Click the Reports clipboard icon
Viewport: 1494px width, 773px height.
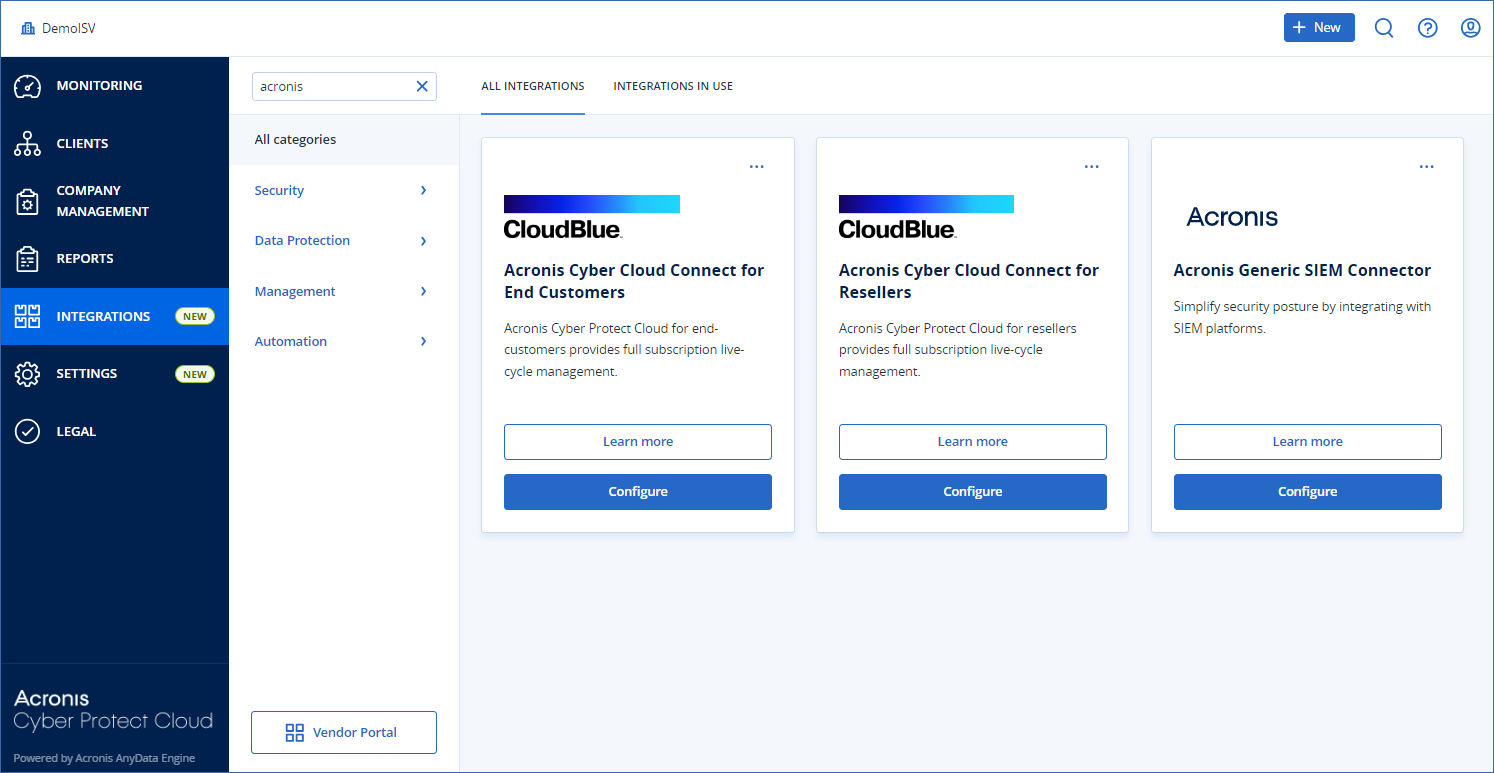[x=27, y=259]
